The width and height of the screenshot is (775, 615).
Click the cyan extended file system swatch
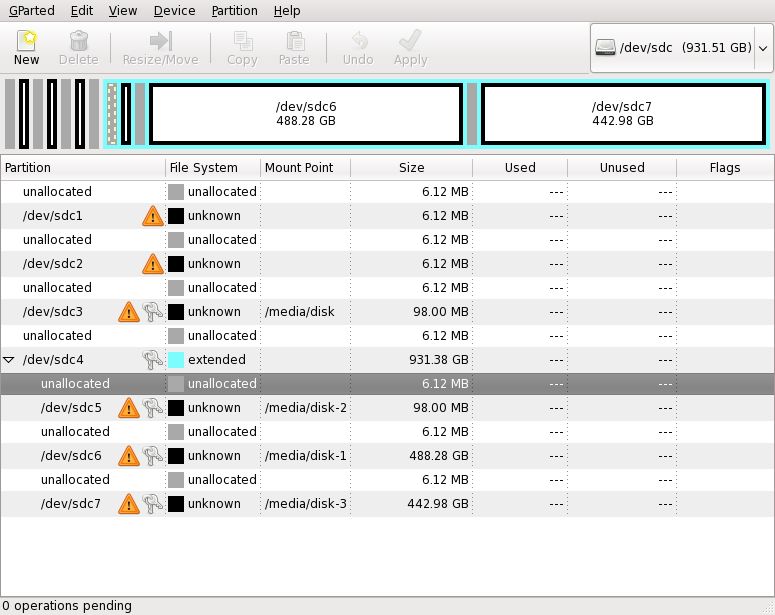pos(176,360)
